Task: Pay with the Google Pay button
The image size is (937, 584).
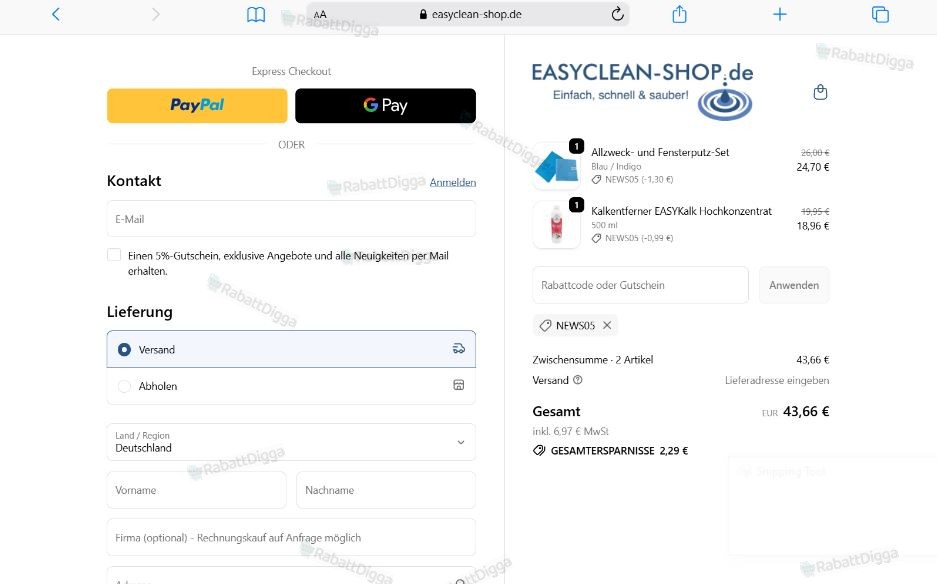Action: tap(385, 106)
